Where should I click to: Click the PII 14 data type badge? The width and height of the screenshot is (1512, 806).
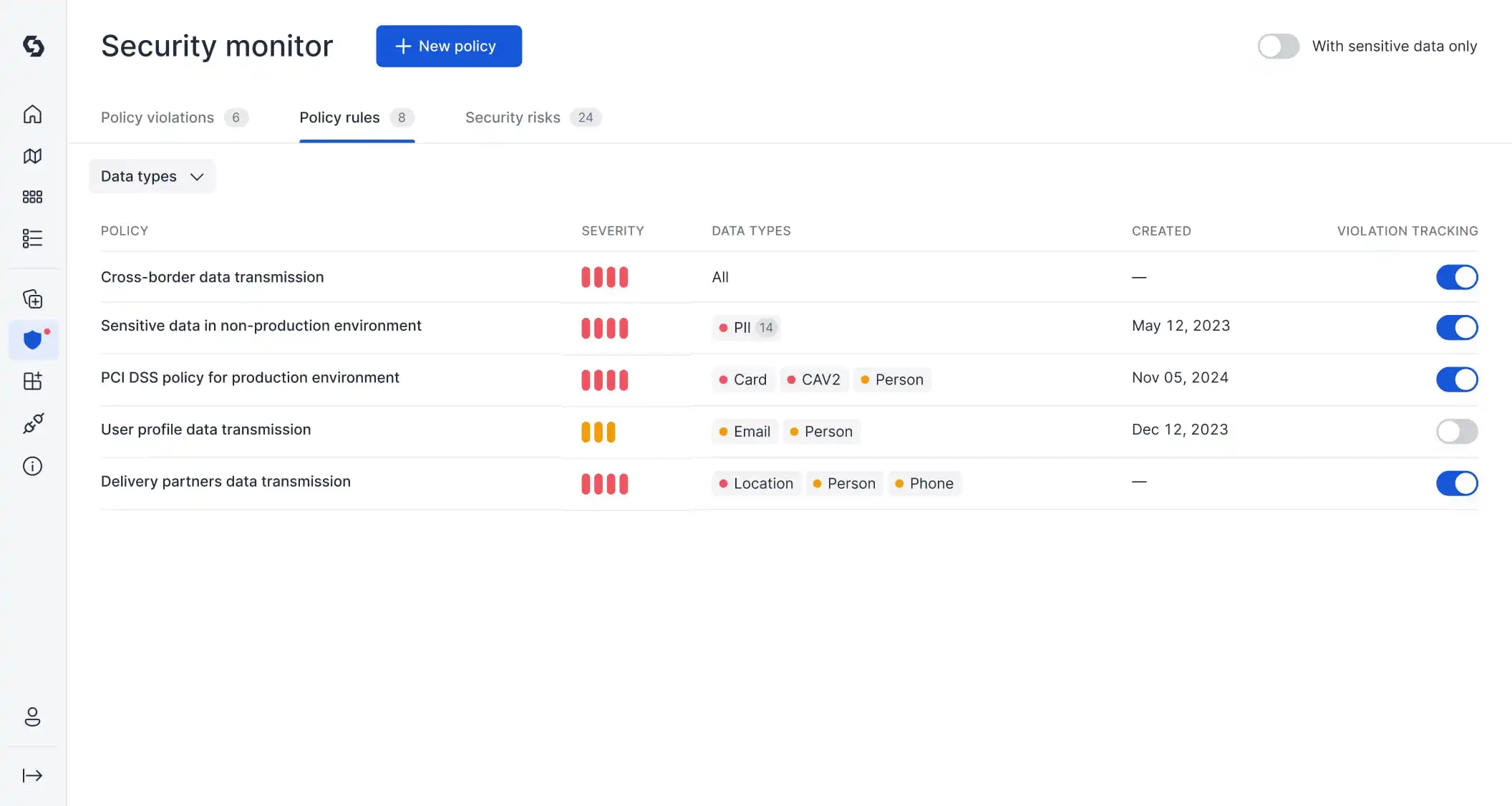pos(745,327)
